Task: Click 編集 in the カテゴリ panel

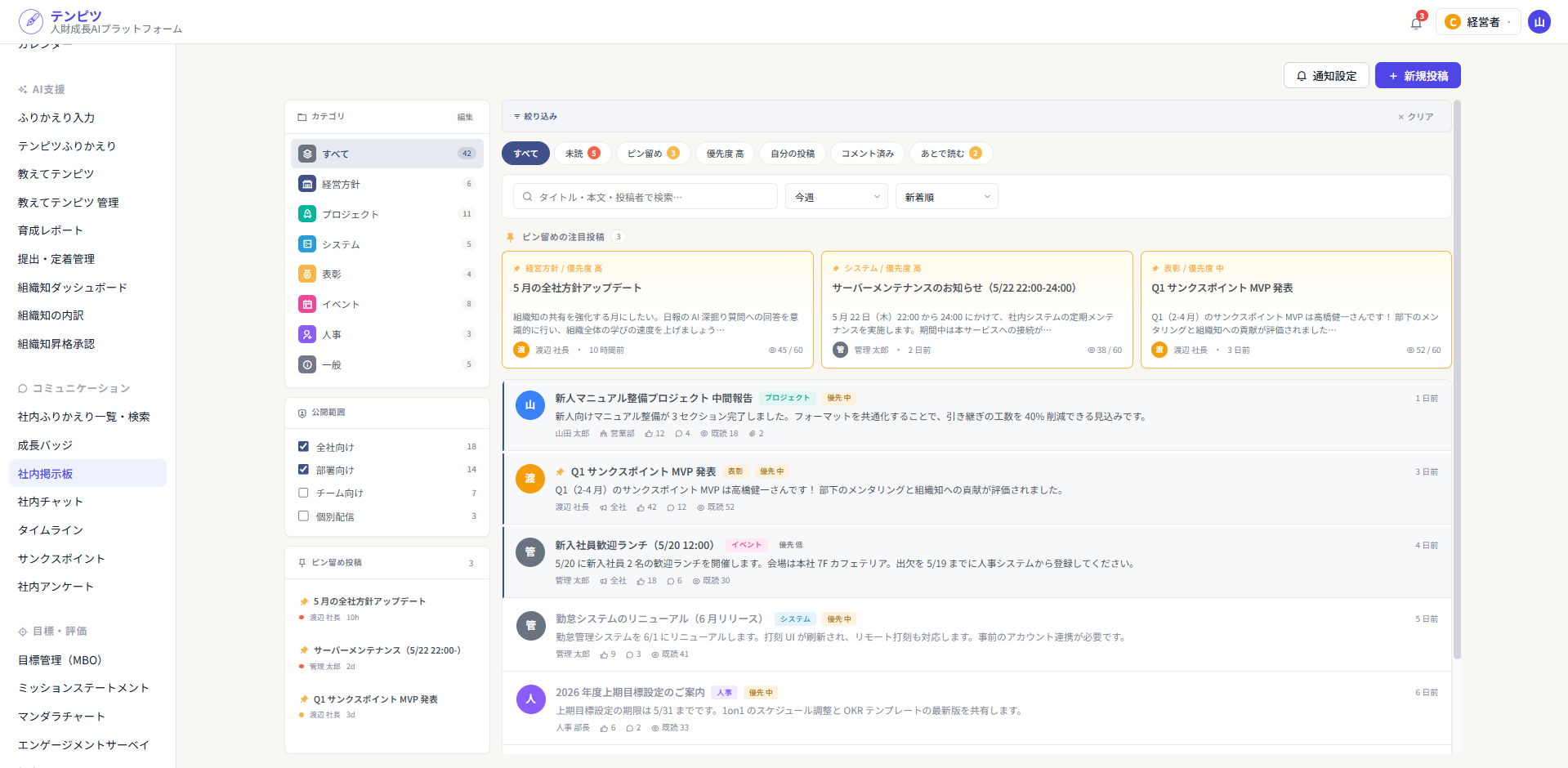Action: [465, 117]
